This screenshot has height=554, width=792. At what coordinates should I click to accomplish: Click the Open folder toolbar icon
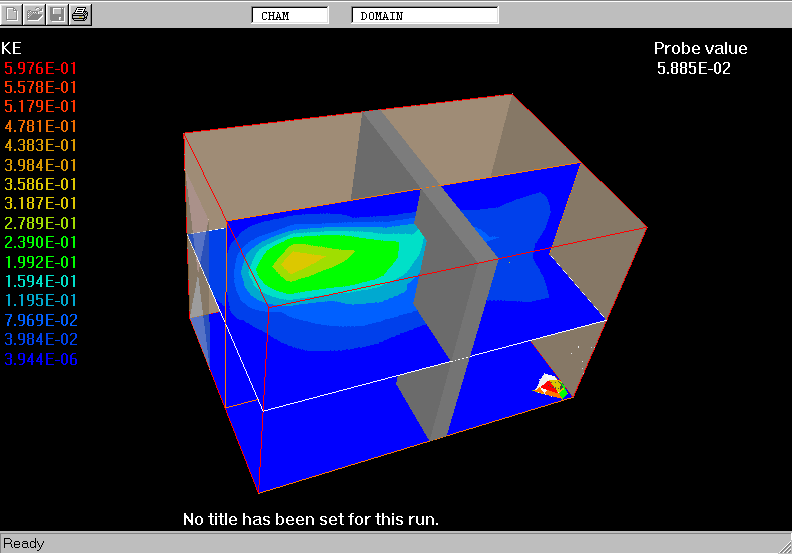pos(35,14)
